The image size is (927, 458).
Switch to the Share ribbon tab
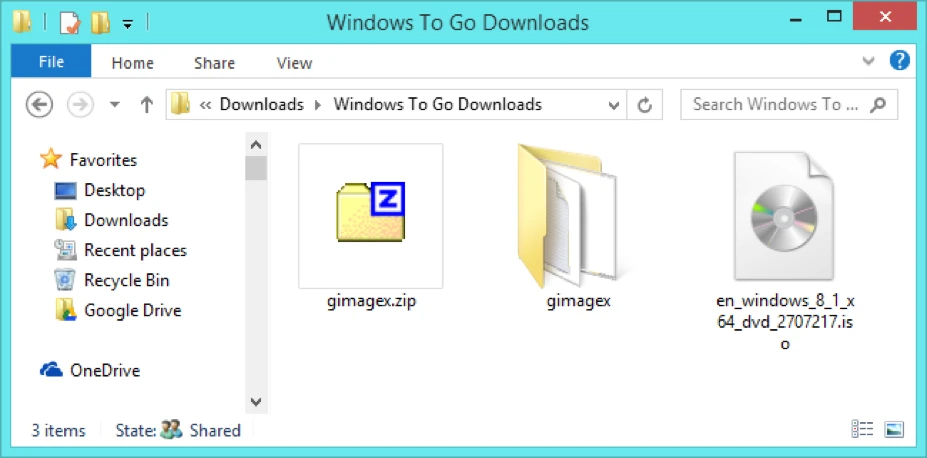[214, 63]
